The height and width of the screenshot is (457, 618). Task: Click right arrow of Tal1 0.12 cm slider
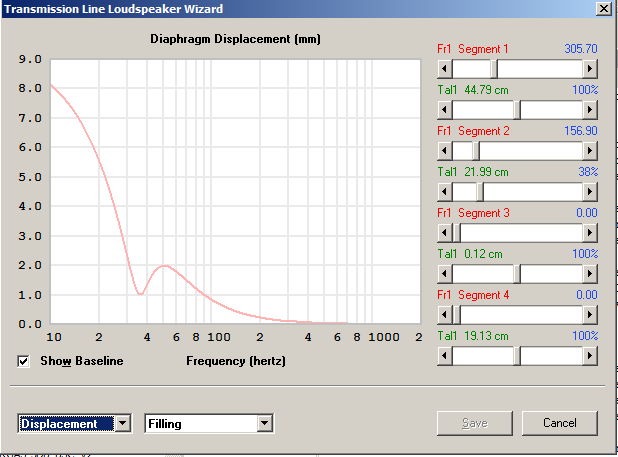tap(590, 274)
